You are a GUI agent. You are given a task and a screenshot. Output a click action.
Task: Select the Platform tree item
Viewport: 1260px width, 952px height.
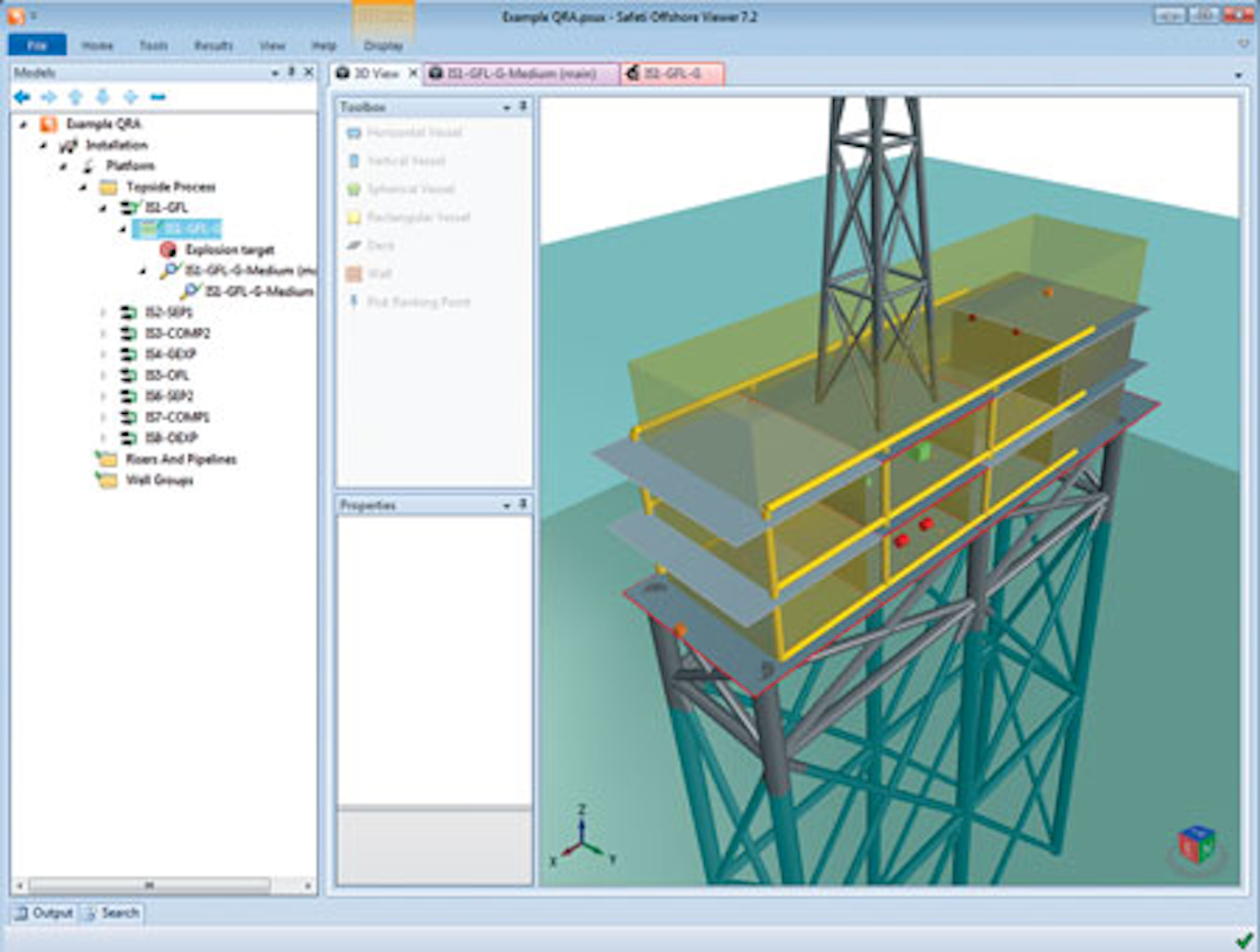(130, 166)
